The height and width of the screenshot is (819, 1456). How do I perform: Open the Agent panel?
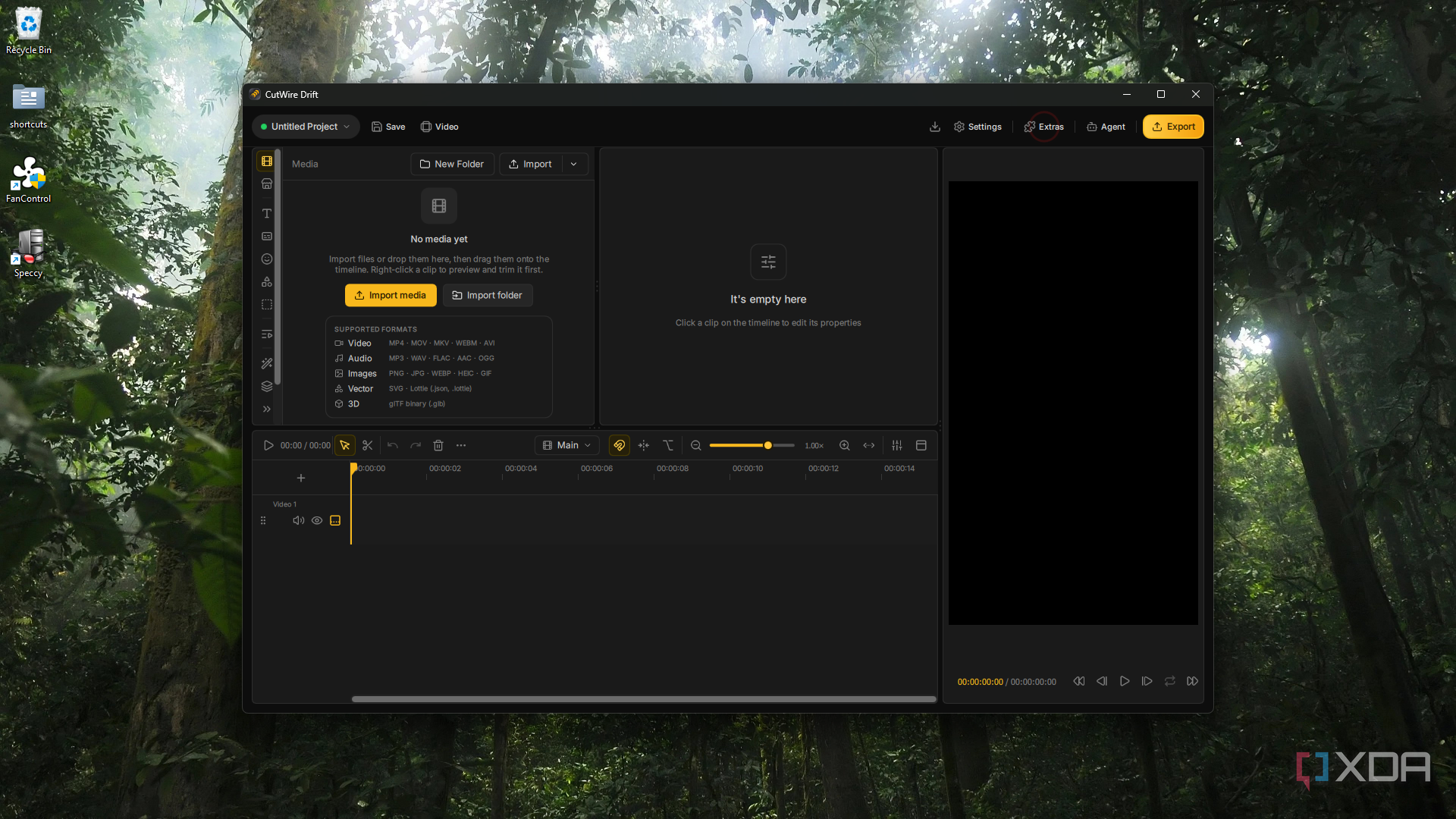click(x=1106, y=127)
